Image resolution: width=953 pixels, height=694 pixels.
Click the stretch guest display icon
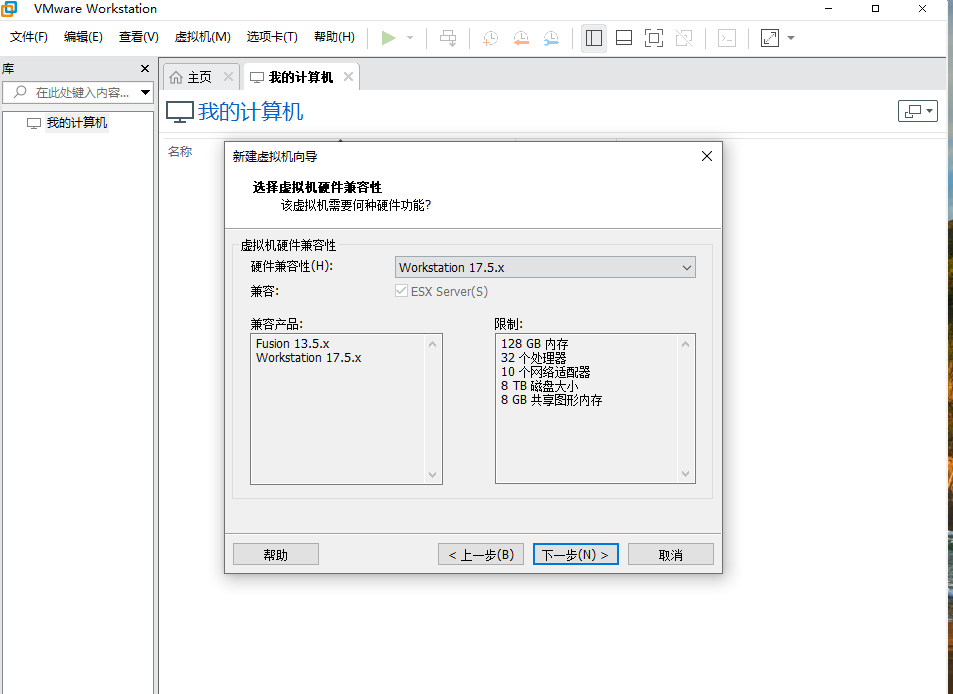(x=770, y=38)
